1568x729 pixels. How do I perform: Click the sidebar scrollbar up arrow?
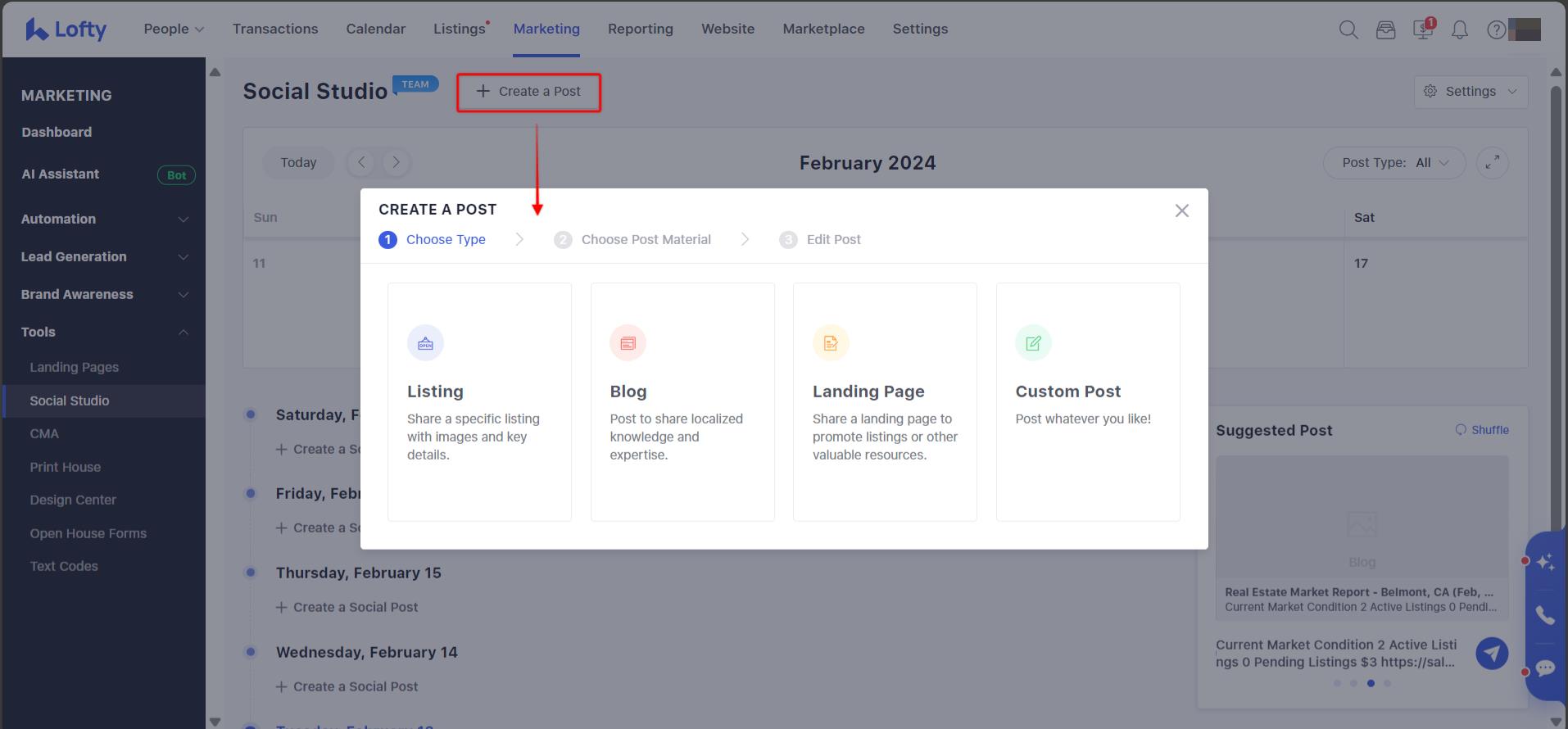pos(215,72)
